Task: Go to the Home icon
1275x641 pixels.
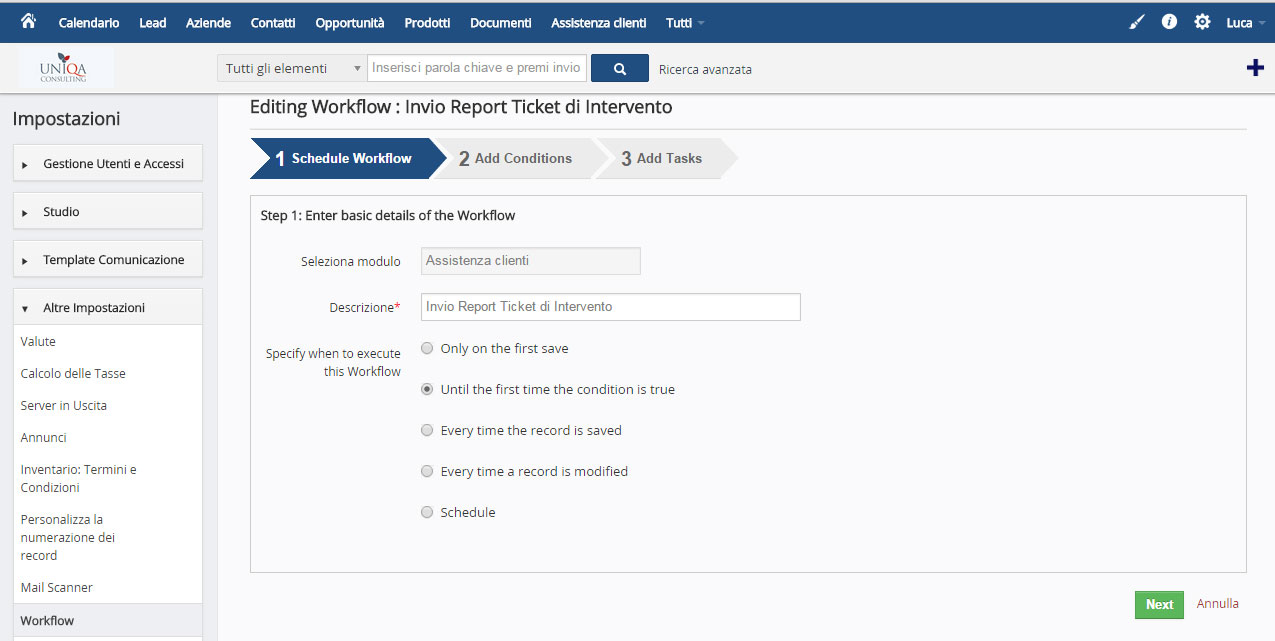Action: [28, 21]
